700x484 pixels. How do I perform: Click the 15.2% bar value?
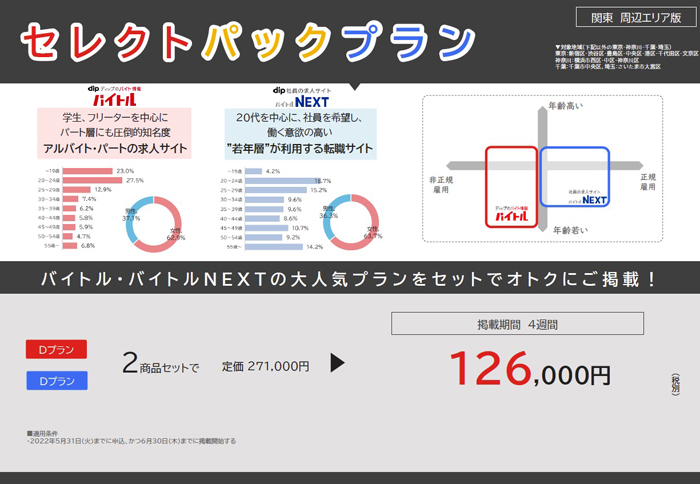pyautogui.click(x=319, y=190)
